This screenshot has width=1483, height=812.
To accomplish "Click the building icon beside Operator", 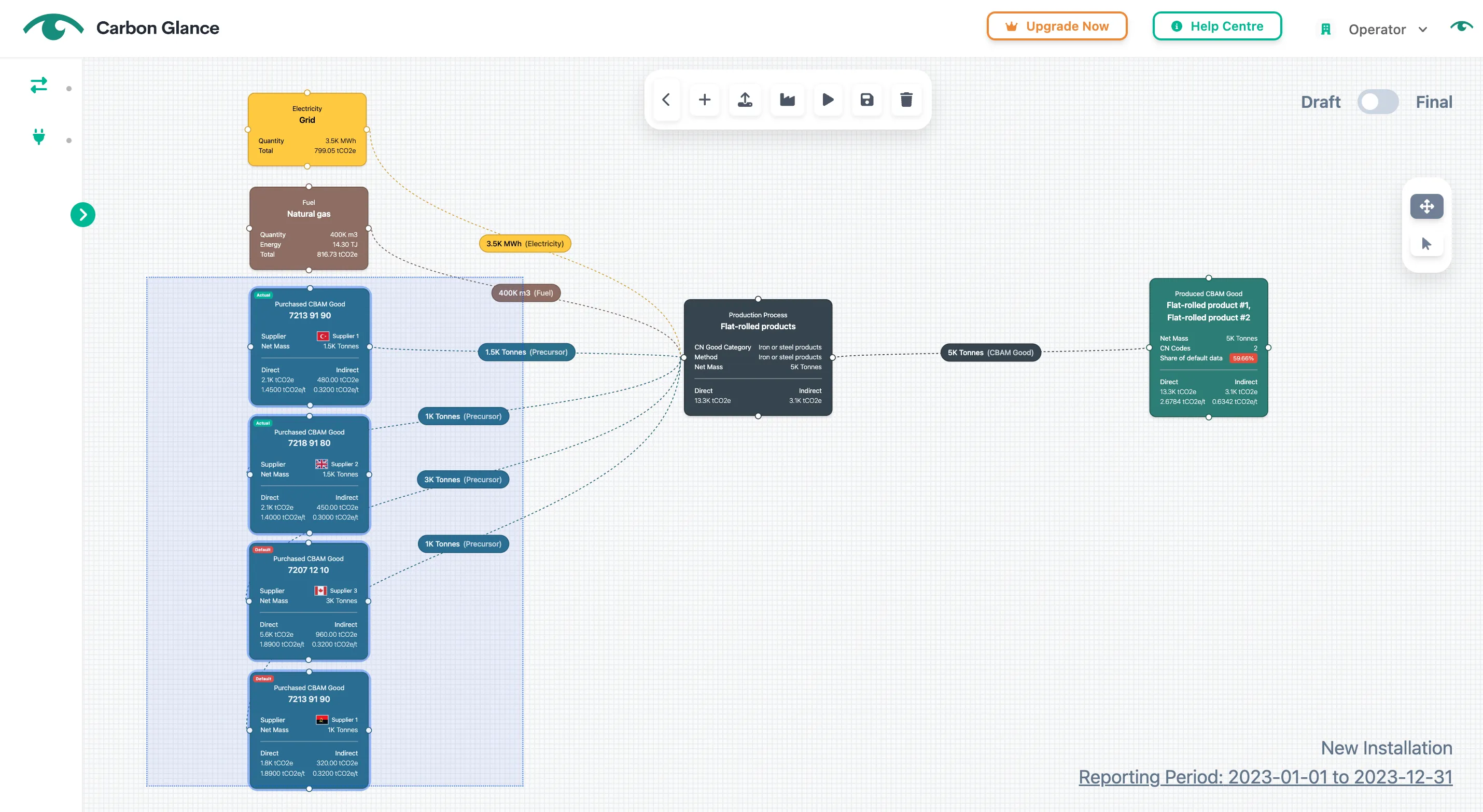I will coord(1326,30).
